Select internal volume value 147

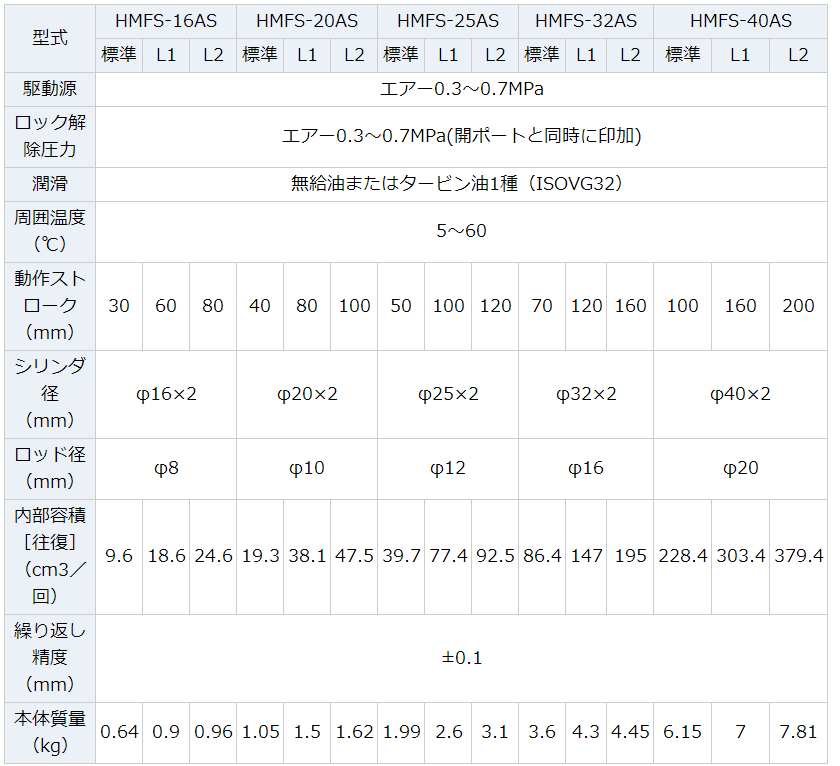pos(586,557)
